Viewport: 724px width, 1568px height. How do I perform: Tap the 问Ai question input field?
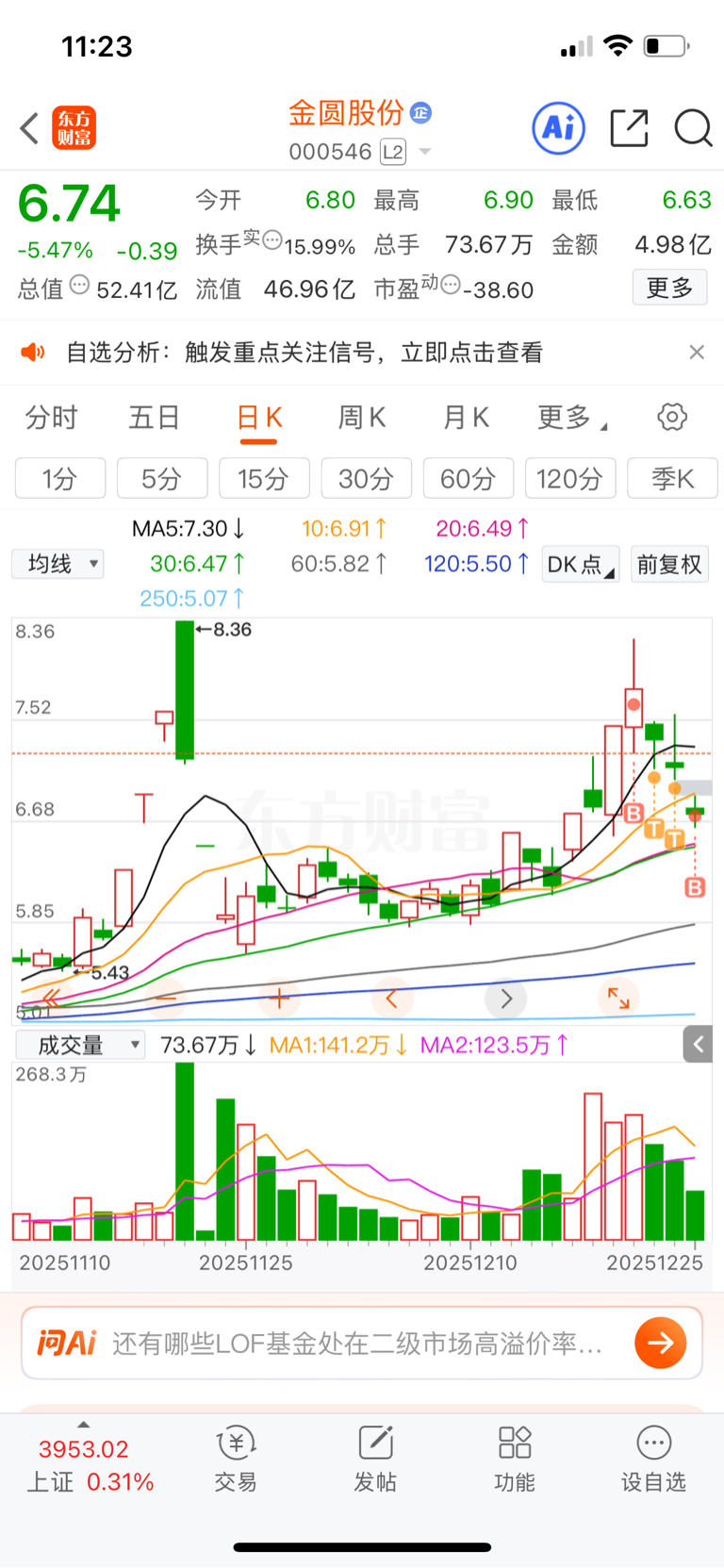tap(362, 1343)
